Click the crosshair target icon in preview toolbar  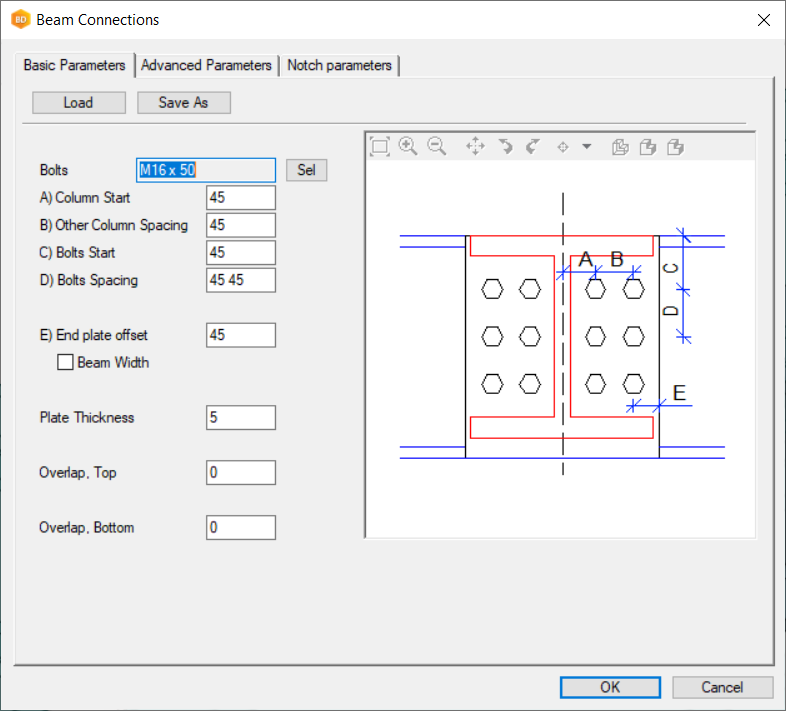pos(563,146)
